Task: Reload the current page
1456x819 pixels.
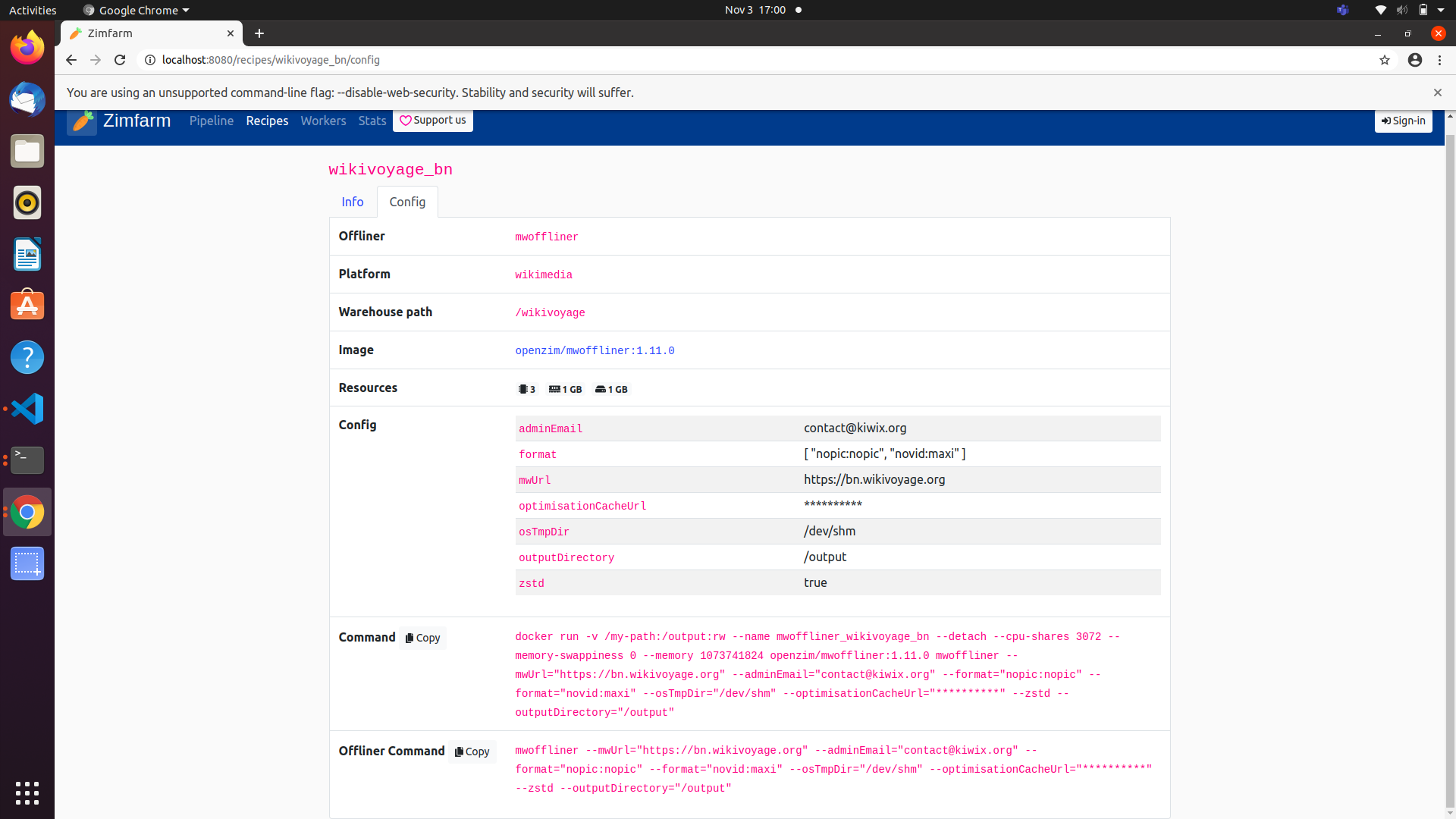Action: pos(120,60)
